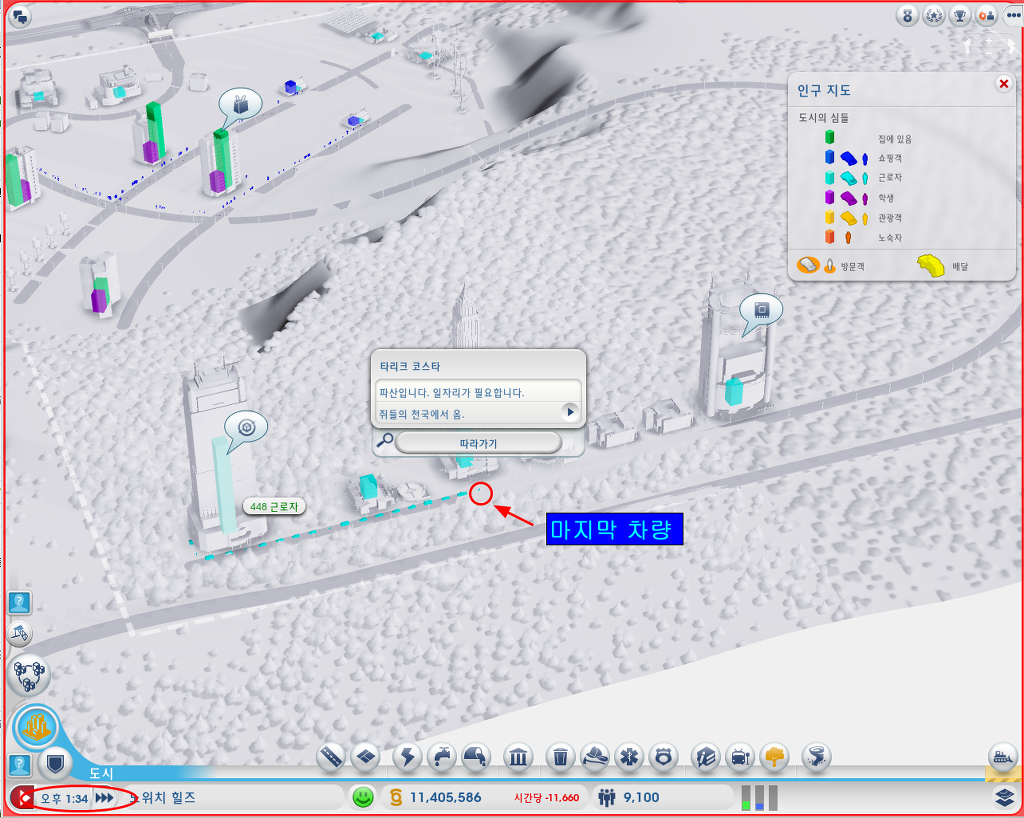
Task: Open the Government building menu
Action: 519,757
